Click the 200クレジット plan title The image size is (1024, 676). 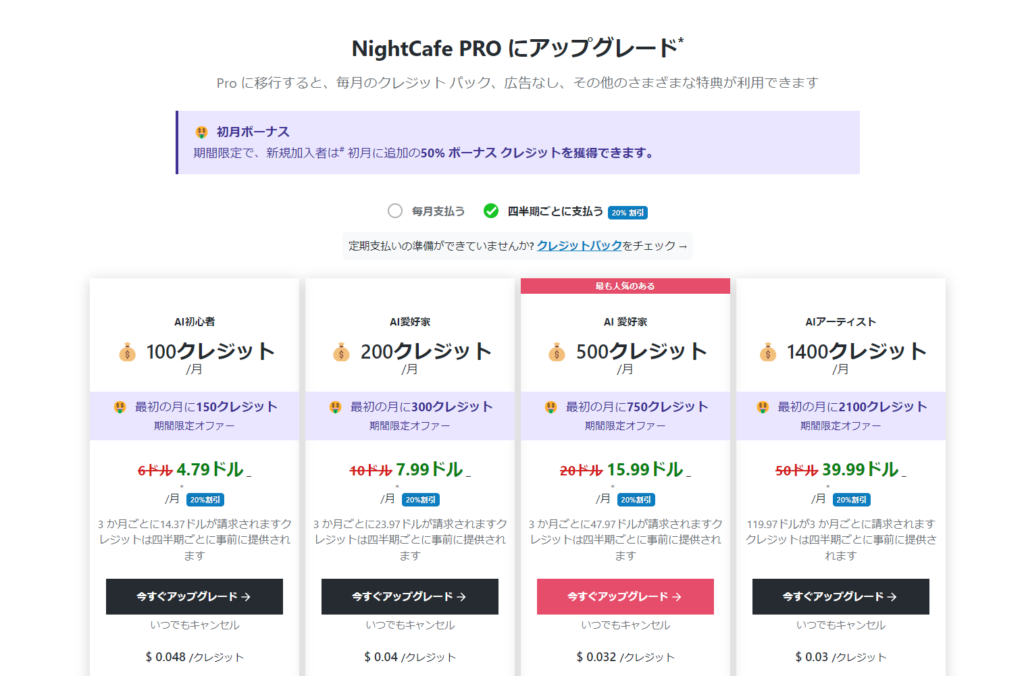click(x=426, y=351)
